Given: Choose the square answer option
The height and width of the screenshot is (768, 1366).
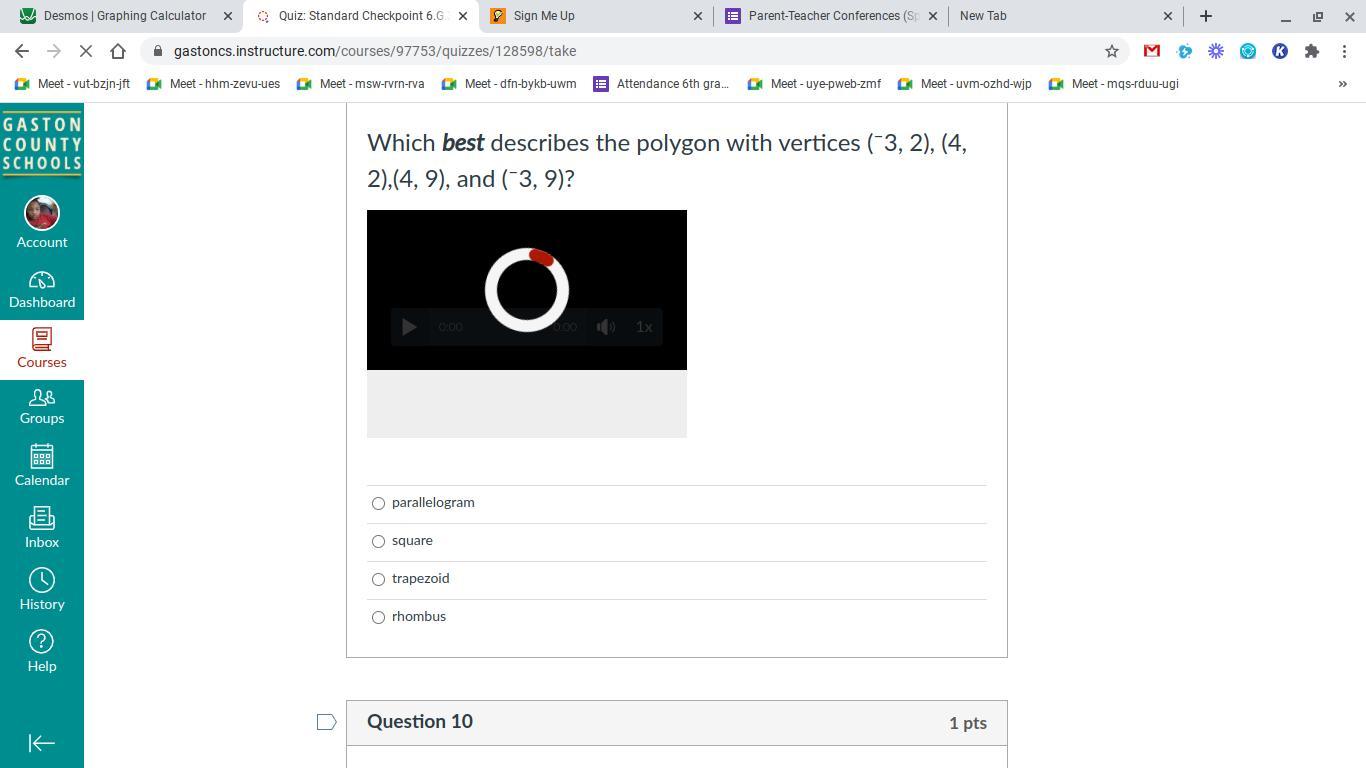Looking at the screenshot, I should click(x=378, y=541).
